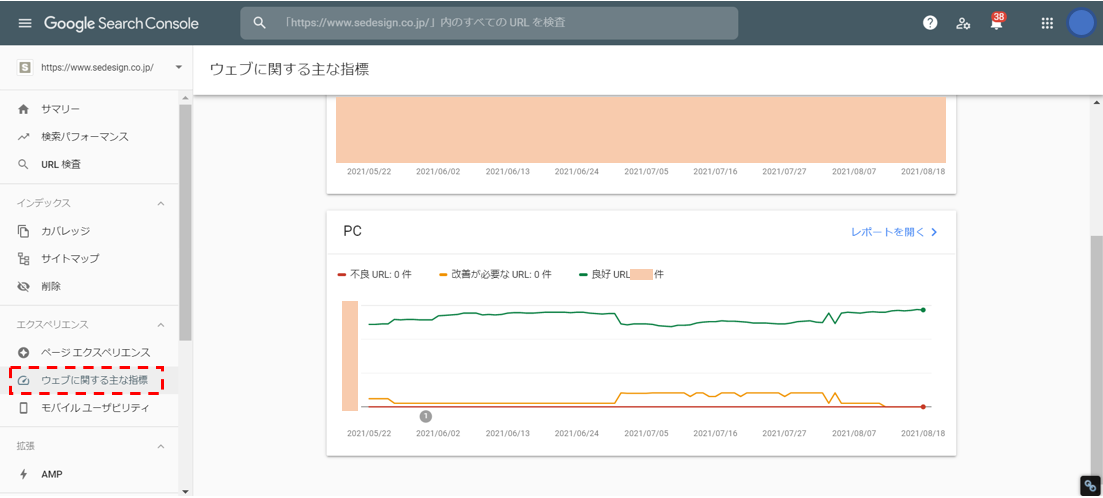The height and width of the screenshot is (498, 1103).
Task: Click the サマリー home icon
Action: coord(23,109)
